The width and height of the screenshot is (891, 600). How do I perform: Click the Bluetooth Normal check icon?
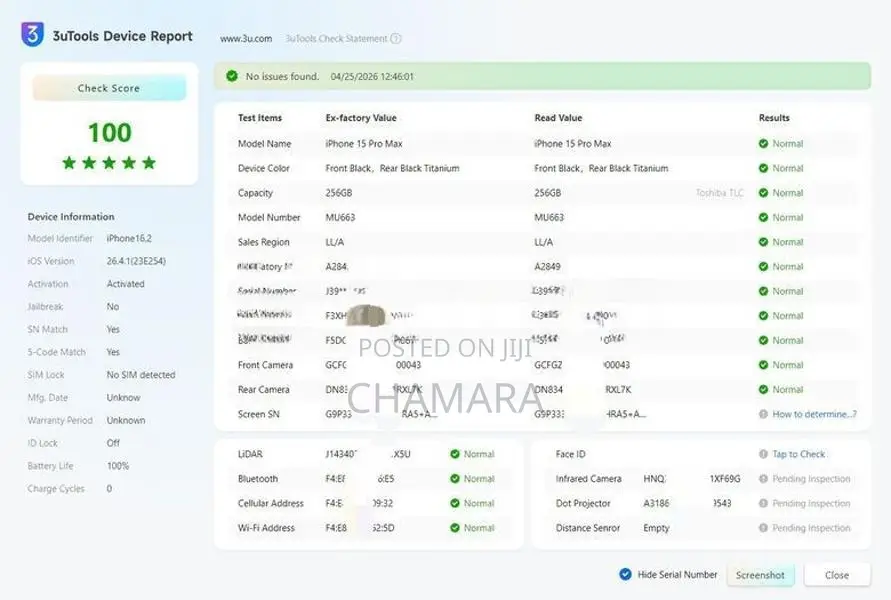[455, 478]
